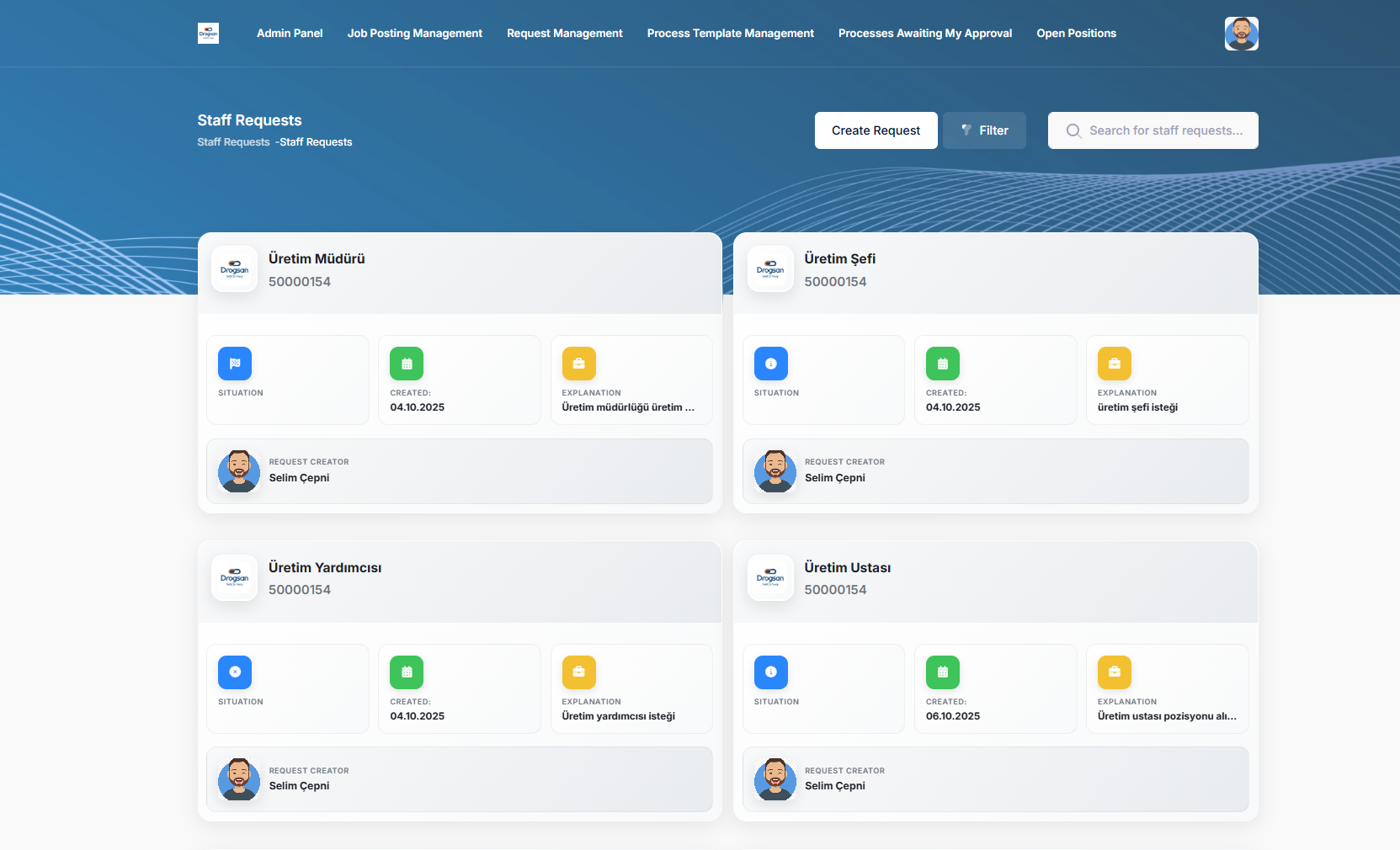Click the green calendar icon on Üretim Şefi
This screenshot has width=1400, height=850.
pos(942,364)
